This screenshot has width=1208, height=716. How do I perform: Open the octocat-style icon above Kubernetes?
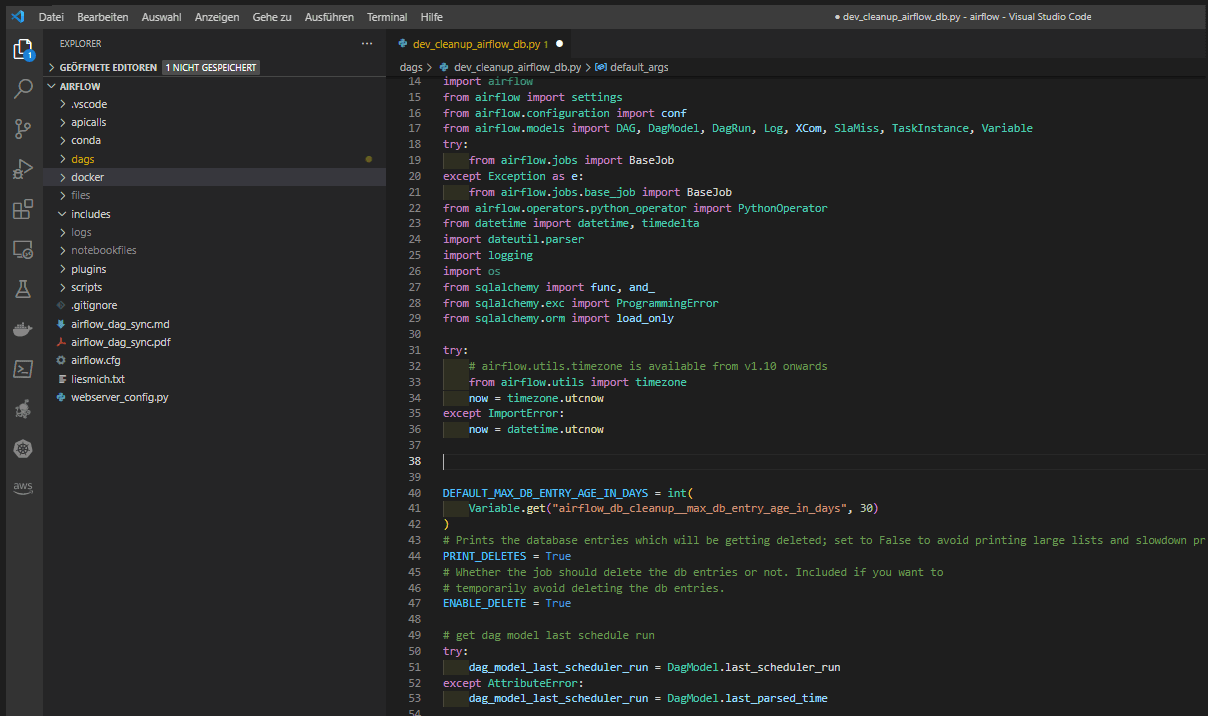click(22, 409)
